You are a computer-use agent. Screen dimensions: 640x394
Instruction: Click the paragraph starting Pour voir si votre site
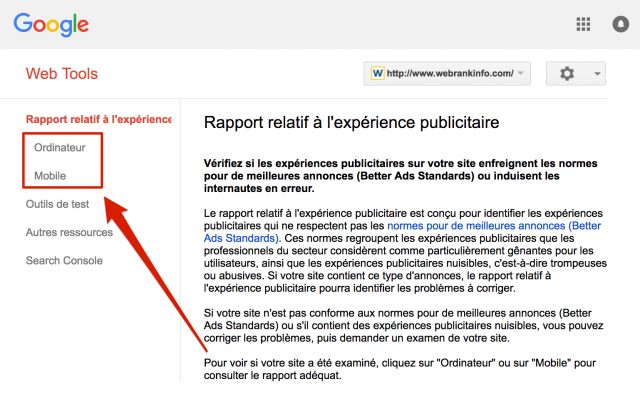click(400, 369)
